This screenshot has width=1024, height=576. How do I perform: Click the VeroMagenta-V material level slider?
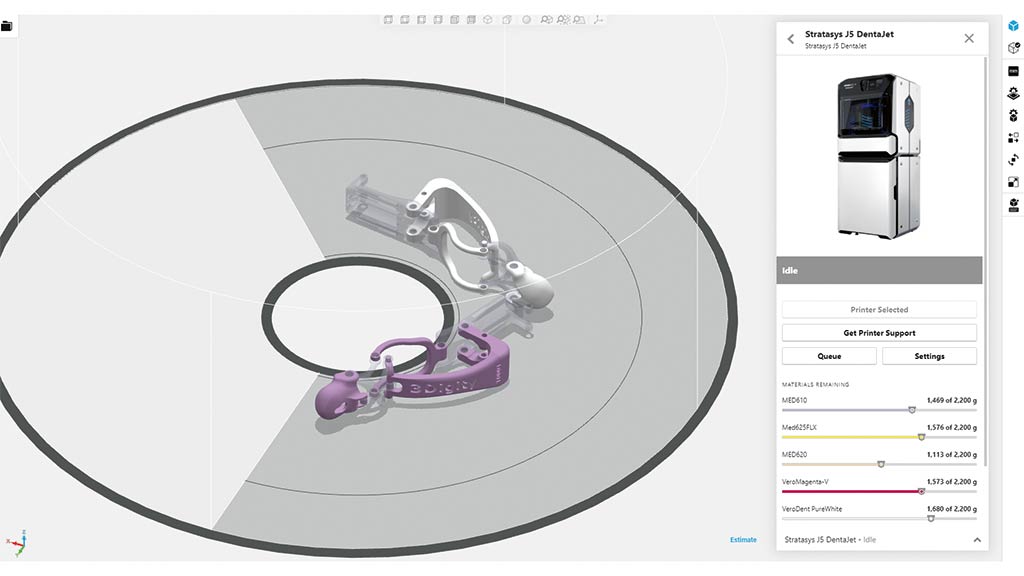pos(921,491)
